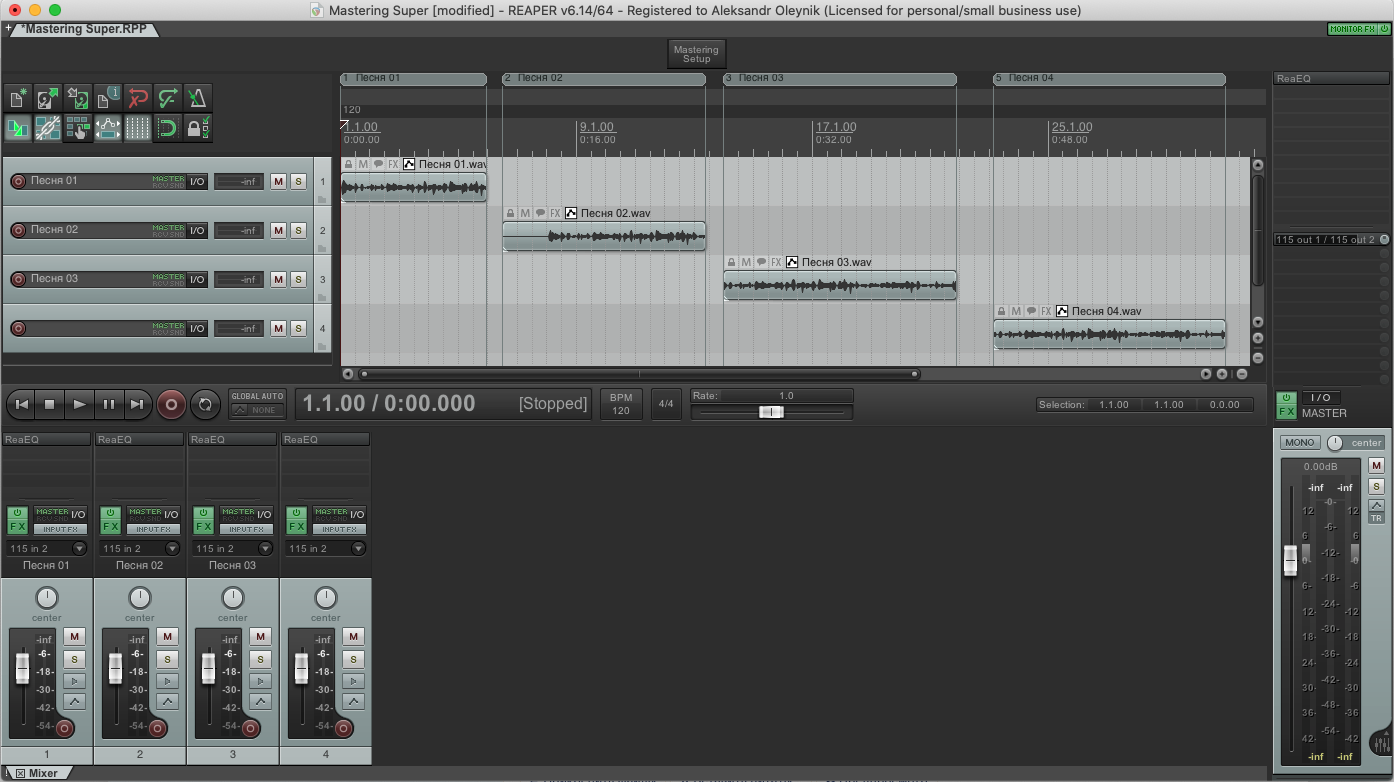This screenshot has width=1394, height=782.
Task: Toggle the grid lines toolbar icon
Action: coord(138,127)
